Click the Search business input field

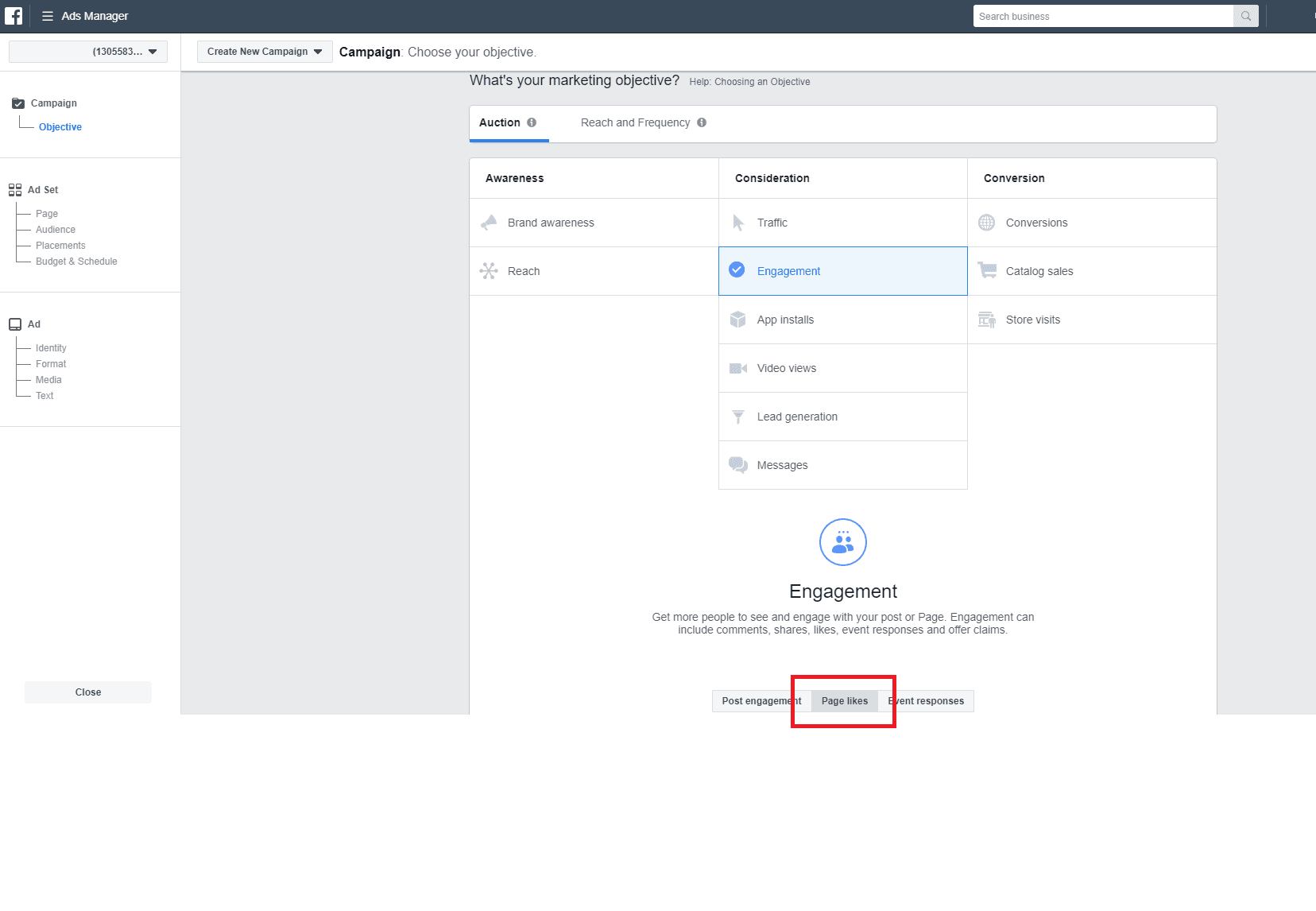point(1103,16)
